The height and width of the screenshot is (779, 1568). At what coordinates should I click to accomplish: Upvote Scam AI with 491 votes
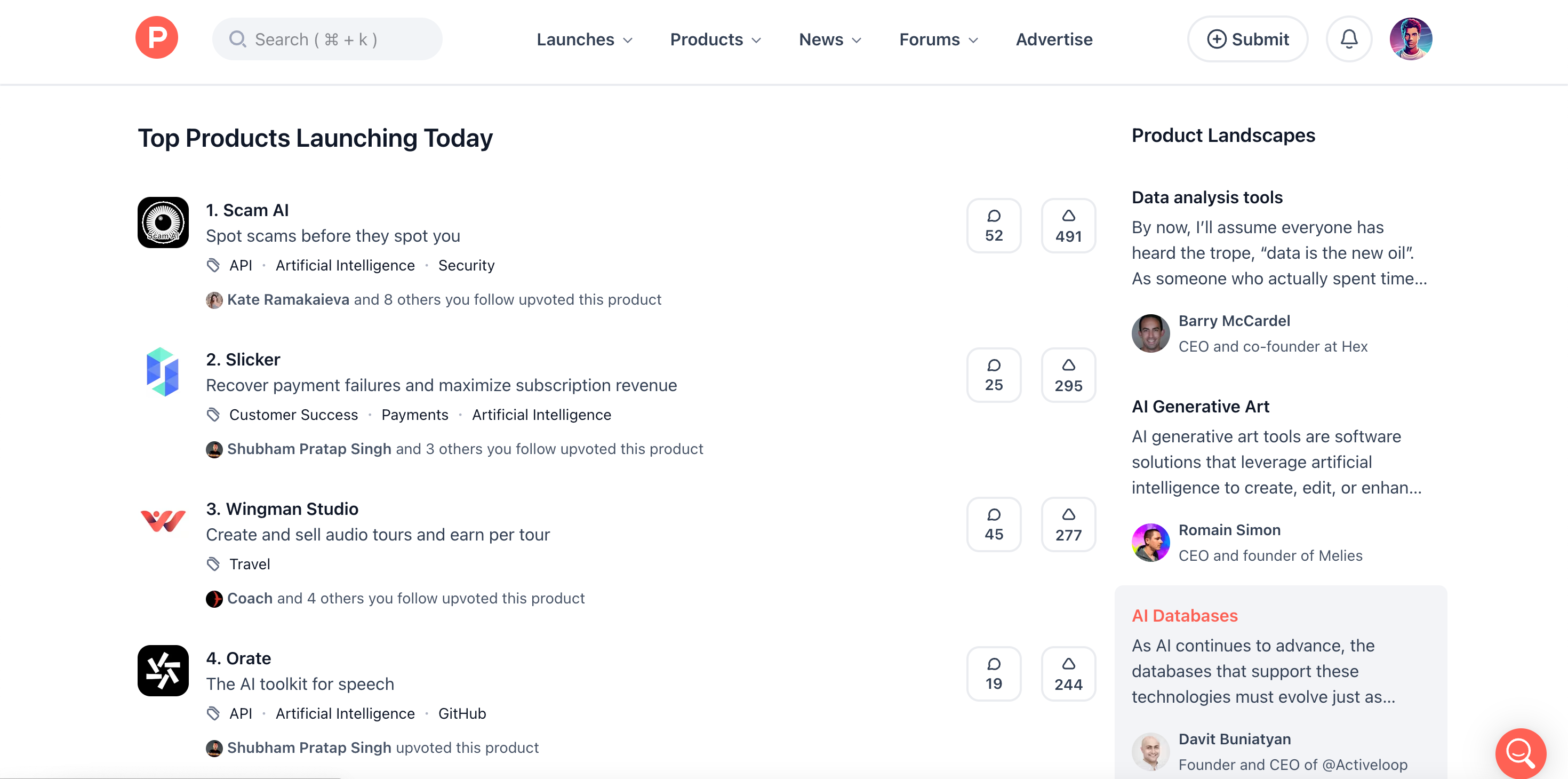point(1068,225)
